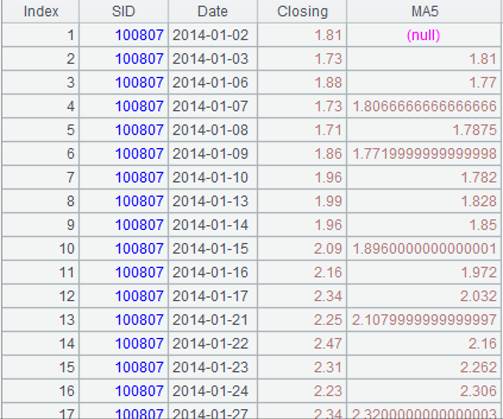The height and width of the screenshot is (419, 503).
Task: Select the (null) MA5 cell
Action: (424, 35)
